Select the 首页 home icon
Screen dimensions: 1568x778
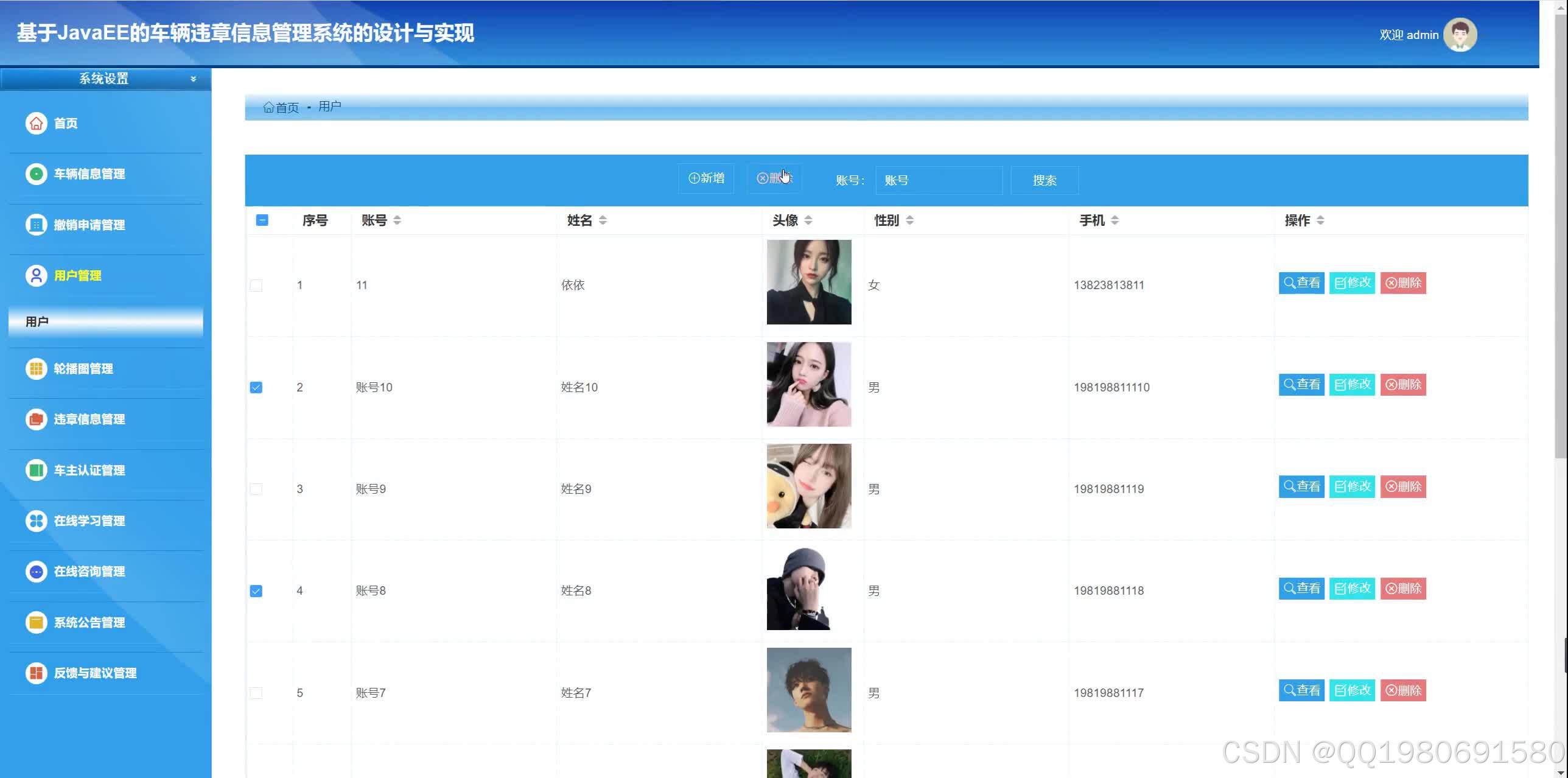[37, 123]
